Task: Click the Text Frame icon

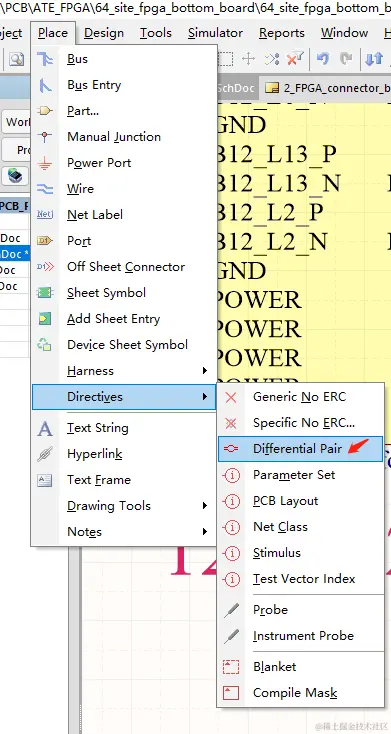Action: pos(45,480)
